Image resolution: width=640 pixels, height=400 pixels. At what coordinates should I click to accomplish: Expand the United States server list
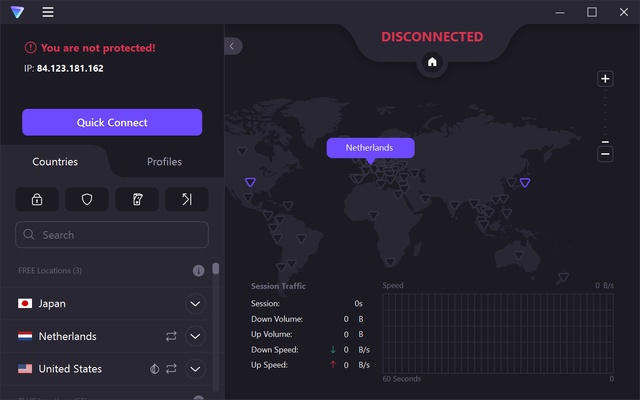pyautogui.click(x=195, y=369)
